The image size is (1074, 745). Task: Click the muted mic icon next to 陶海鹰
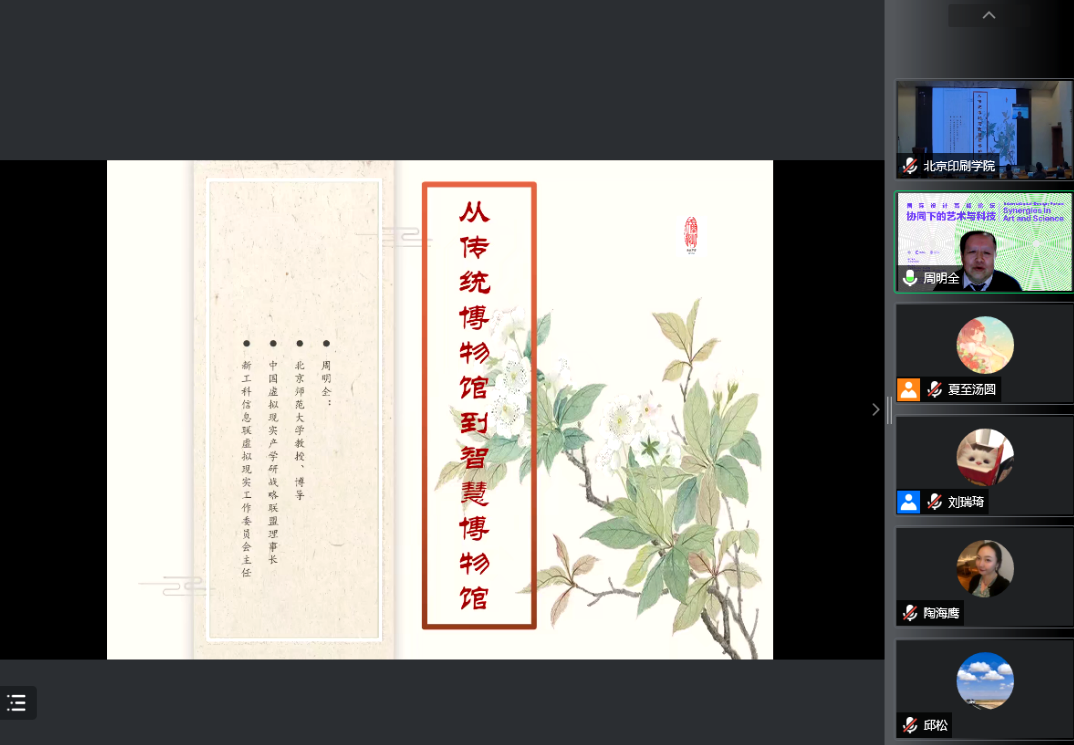click(x=910, y=613)
